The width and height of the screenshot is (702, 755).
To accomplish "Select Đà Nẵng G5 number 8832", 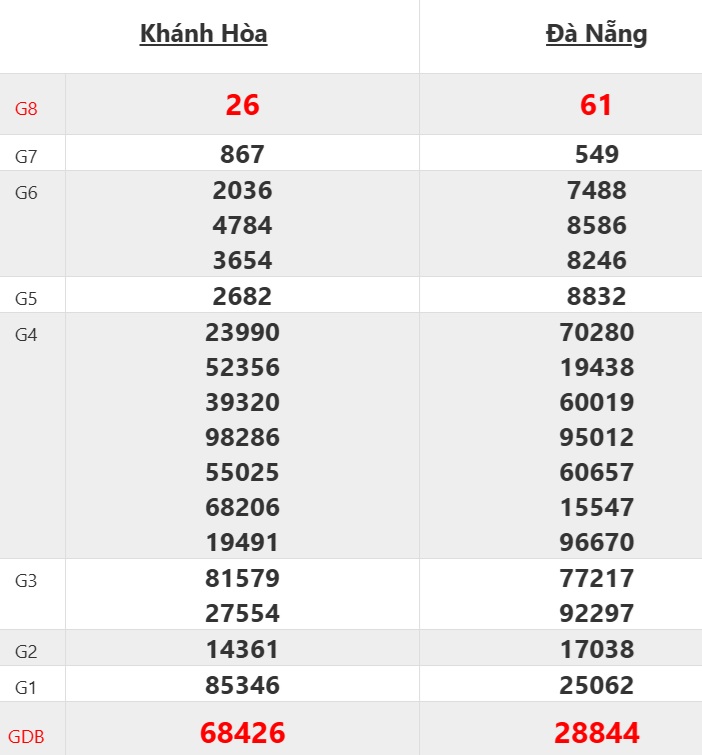I will point(596,297).
